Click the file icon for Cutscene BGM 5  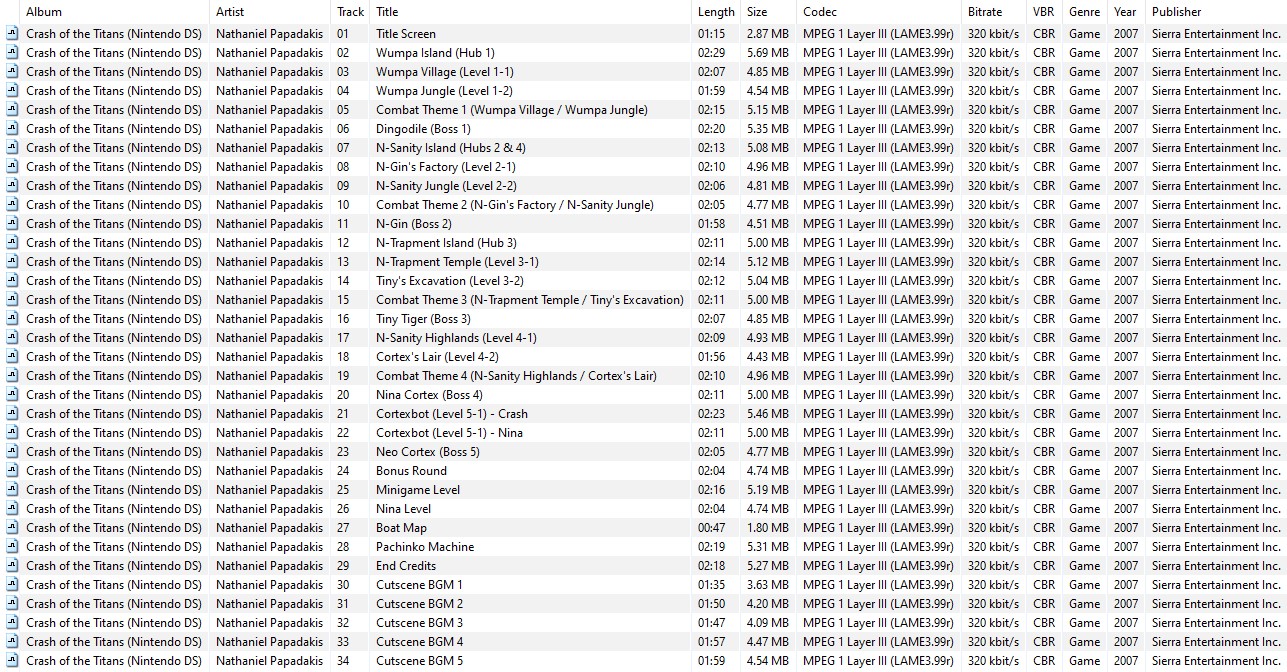click(x=12, y=661)
